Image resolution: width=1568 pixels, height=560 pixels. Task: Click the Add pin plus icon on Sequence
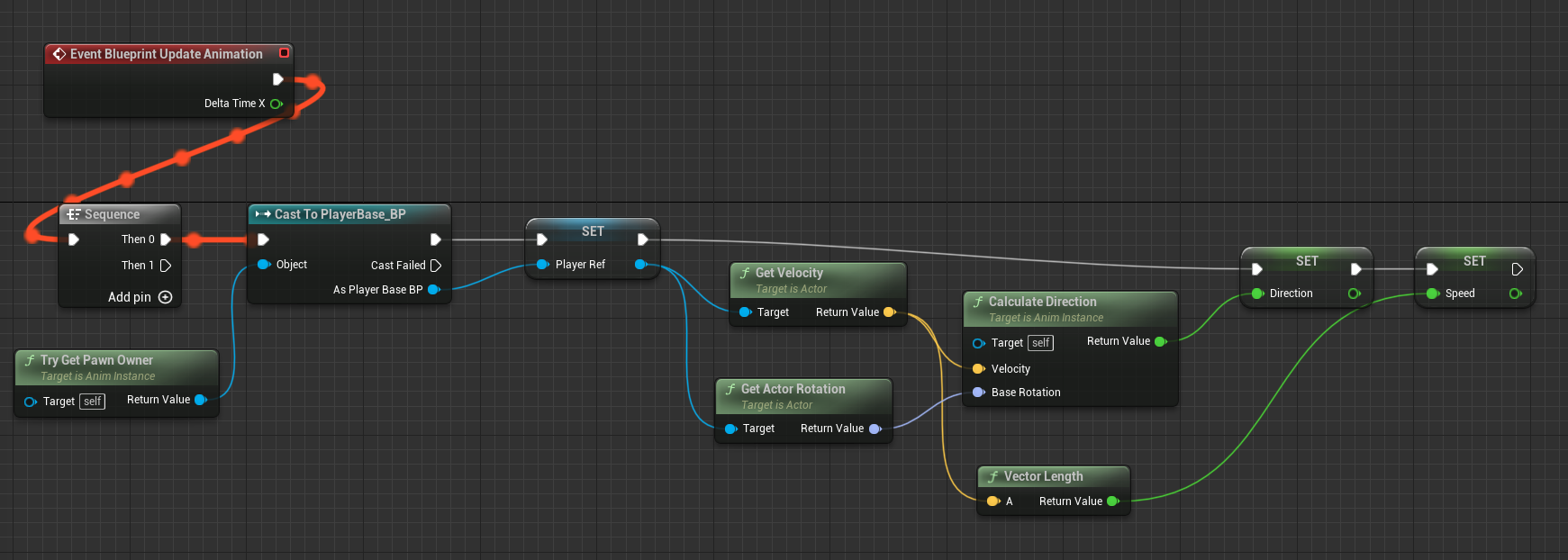165,297
